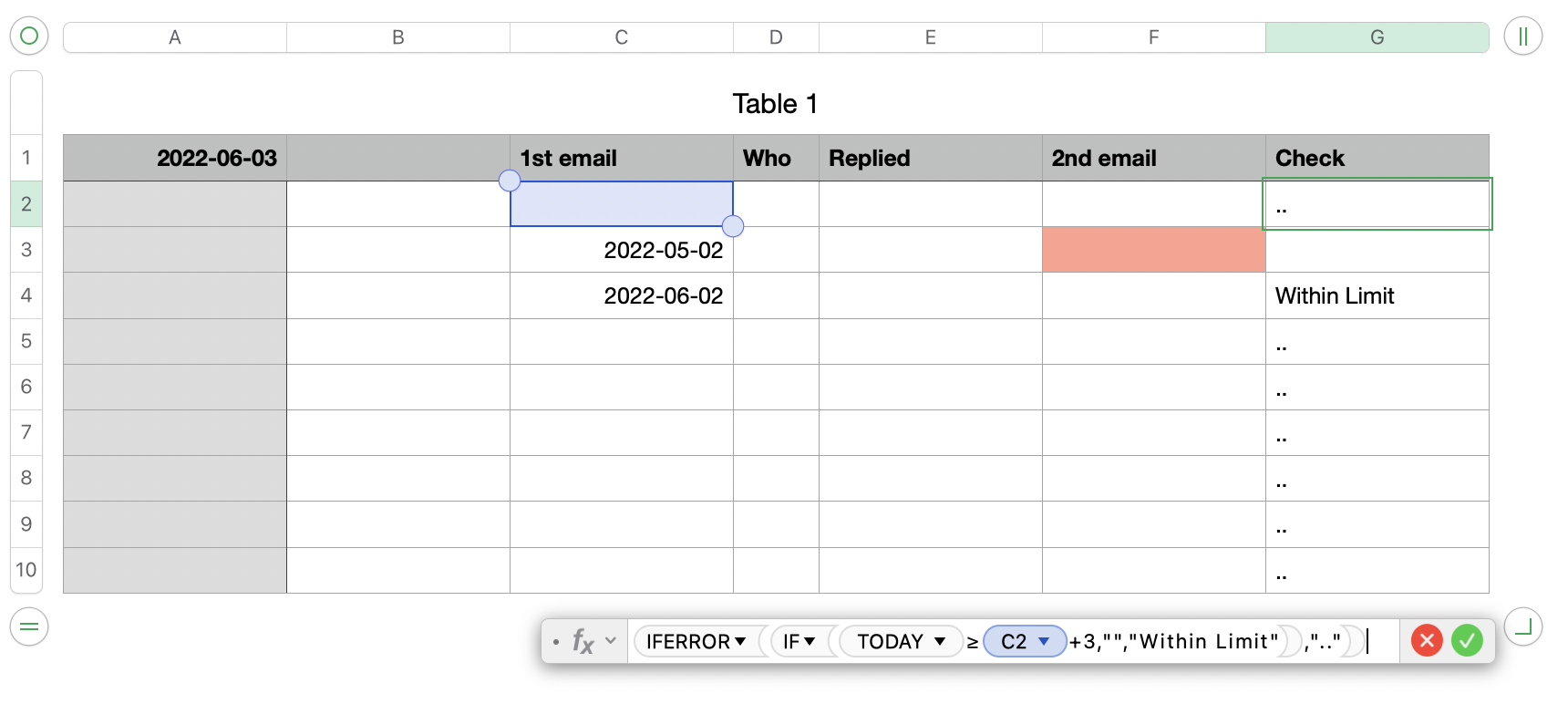The image size is (1568, 704).
Task: Open the TODAY function token dropdown
Action: tap(939, 641)
